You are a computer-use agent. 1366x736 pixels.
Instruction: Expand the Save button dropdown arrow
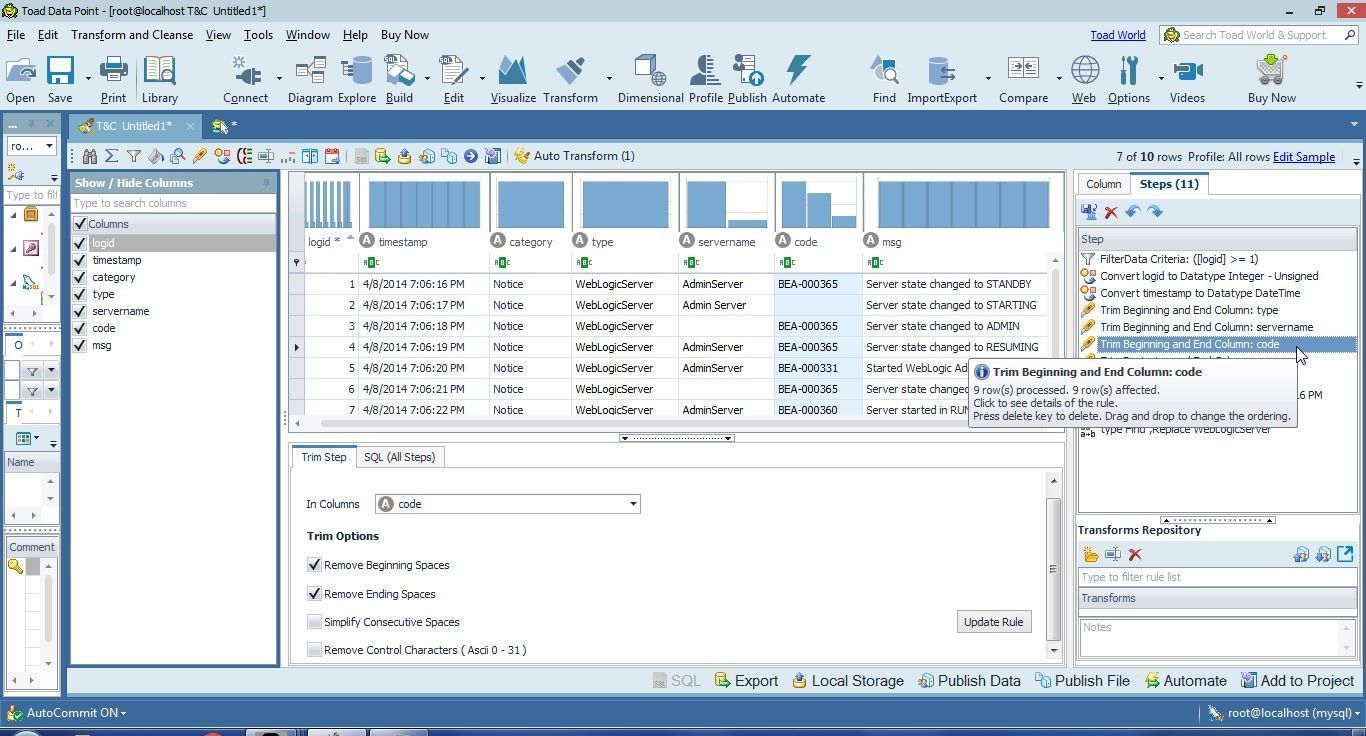click(x=88, y=78)
